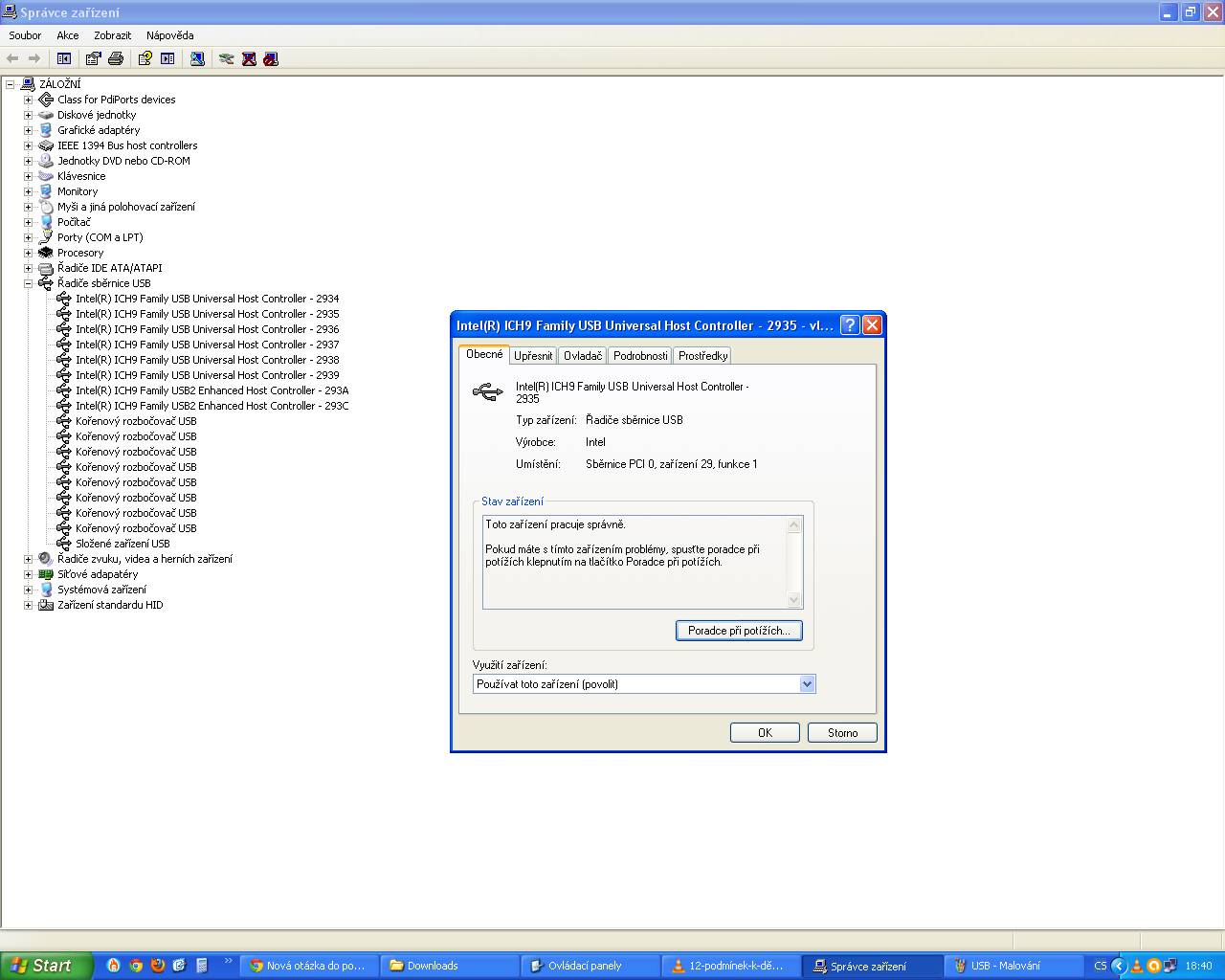Expand the Jednotky DVD nebo CD-ROM category
The image size is (1225, 980).
28,161
